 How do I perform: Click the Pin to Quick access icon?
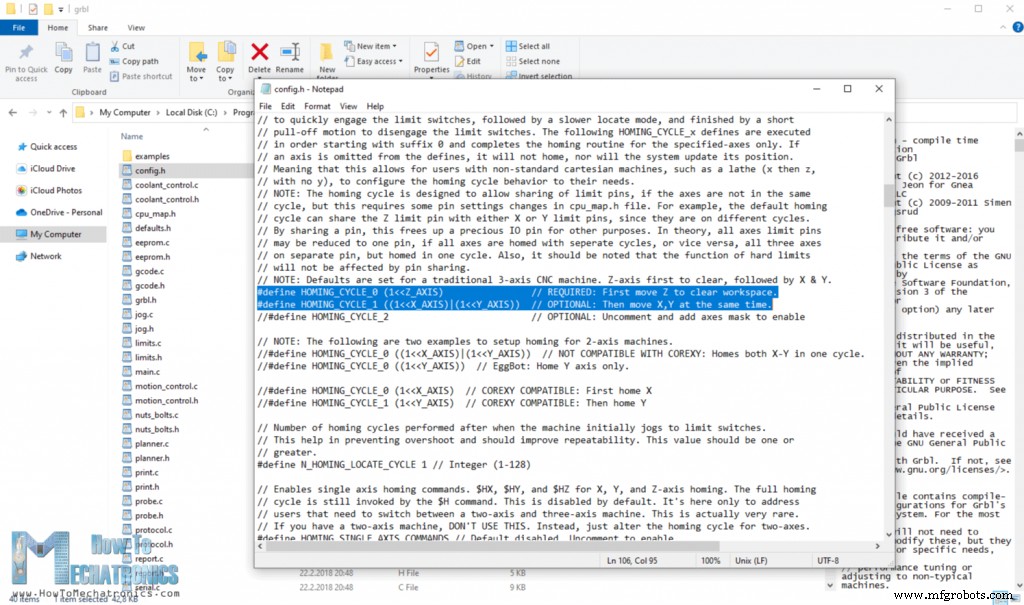(26, 54)
